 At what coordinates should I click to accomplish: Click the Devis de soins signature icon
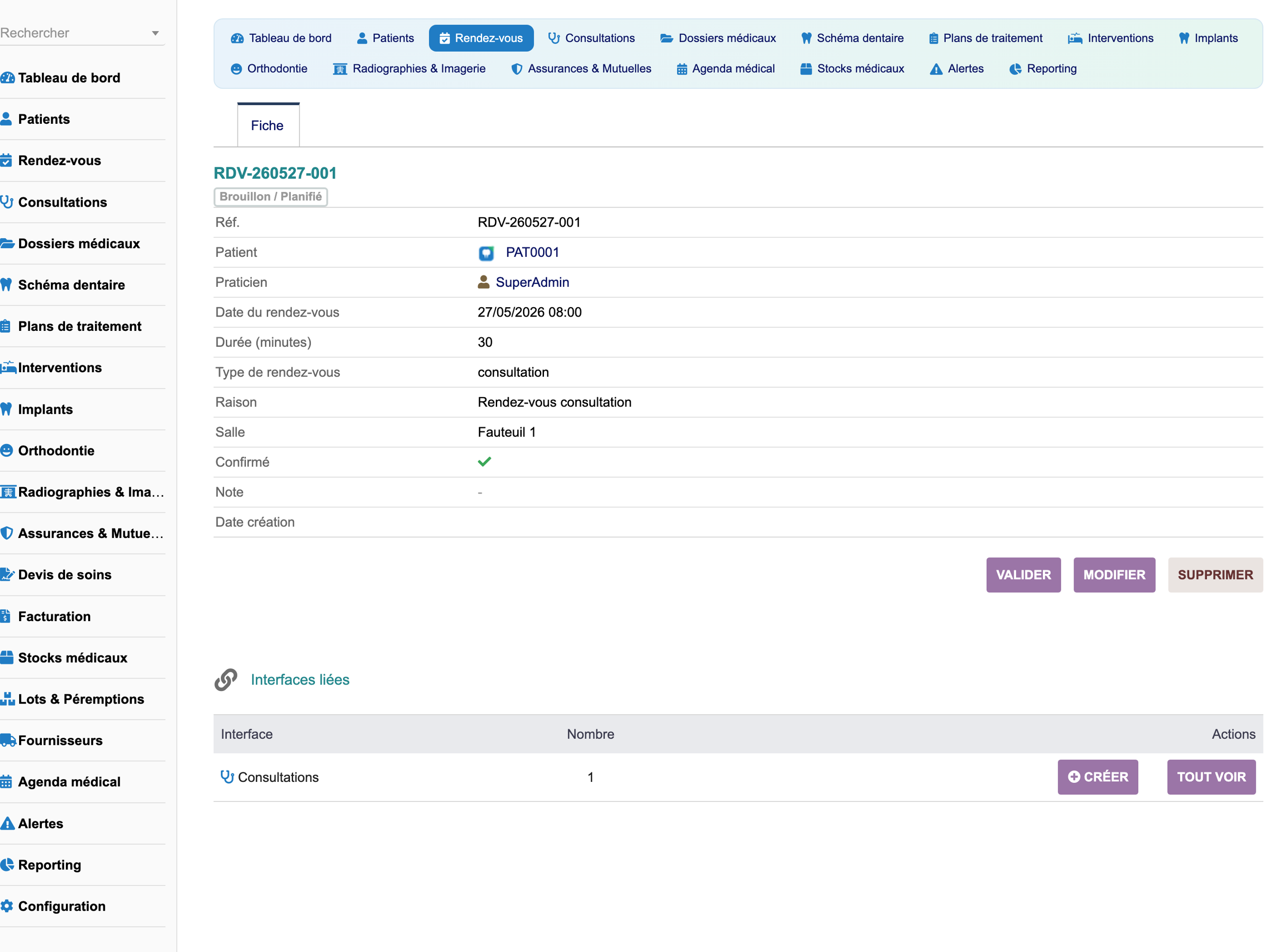pyautogui.click(x=7, y=574)
